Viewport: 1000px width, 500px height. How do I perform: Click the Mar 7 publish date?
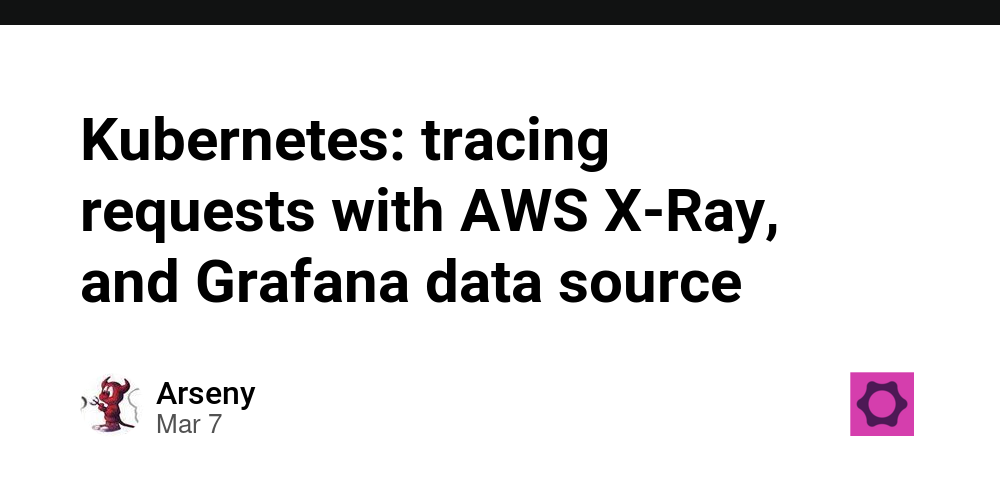(189, 424)
